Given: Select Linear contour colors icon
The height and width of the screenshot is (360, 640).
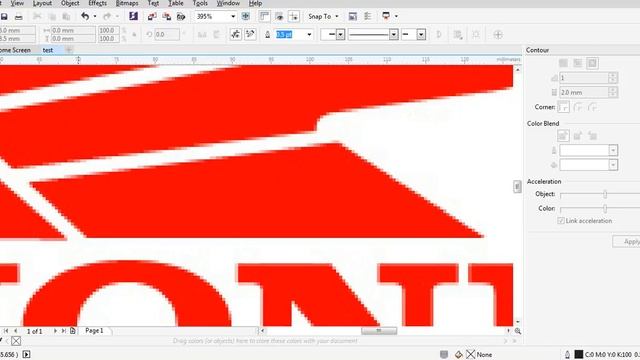Looking at the screenshot, I should 563,136.
